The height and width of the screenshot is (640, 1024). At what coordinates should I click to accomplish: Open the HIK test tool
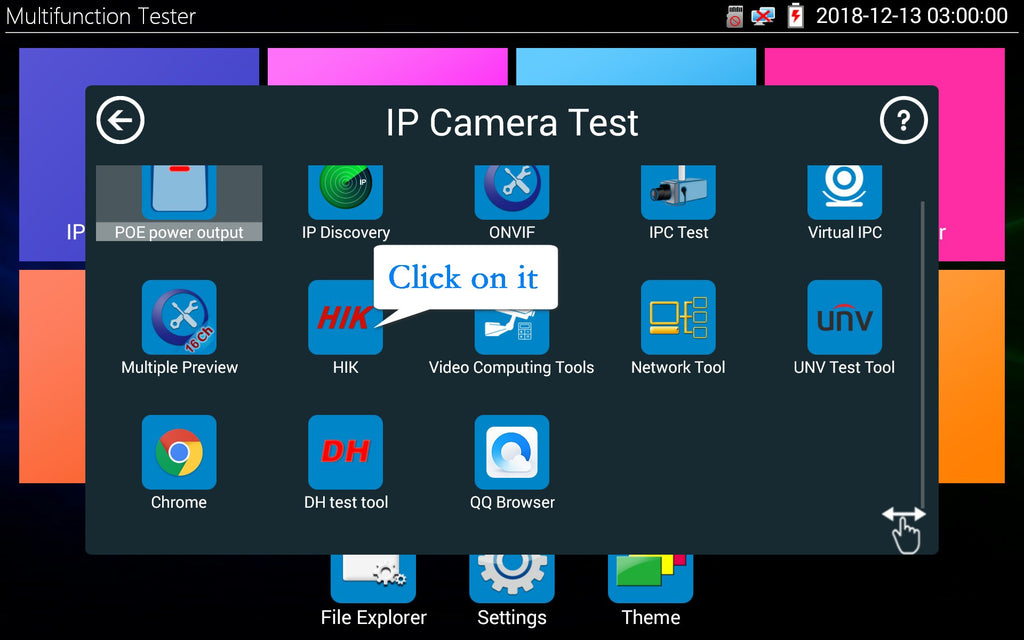point(344,318)
